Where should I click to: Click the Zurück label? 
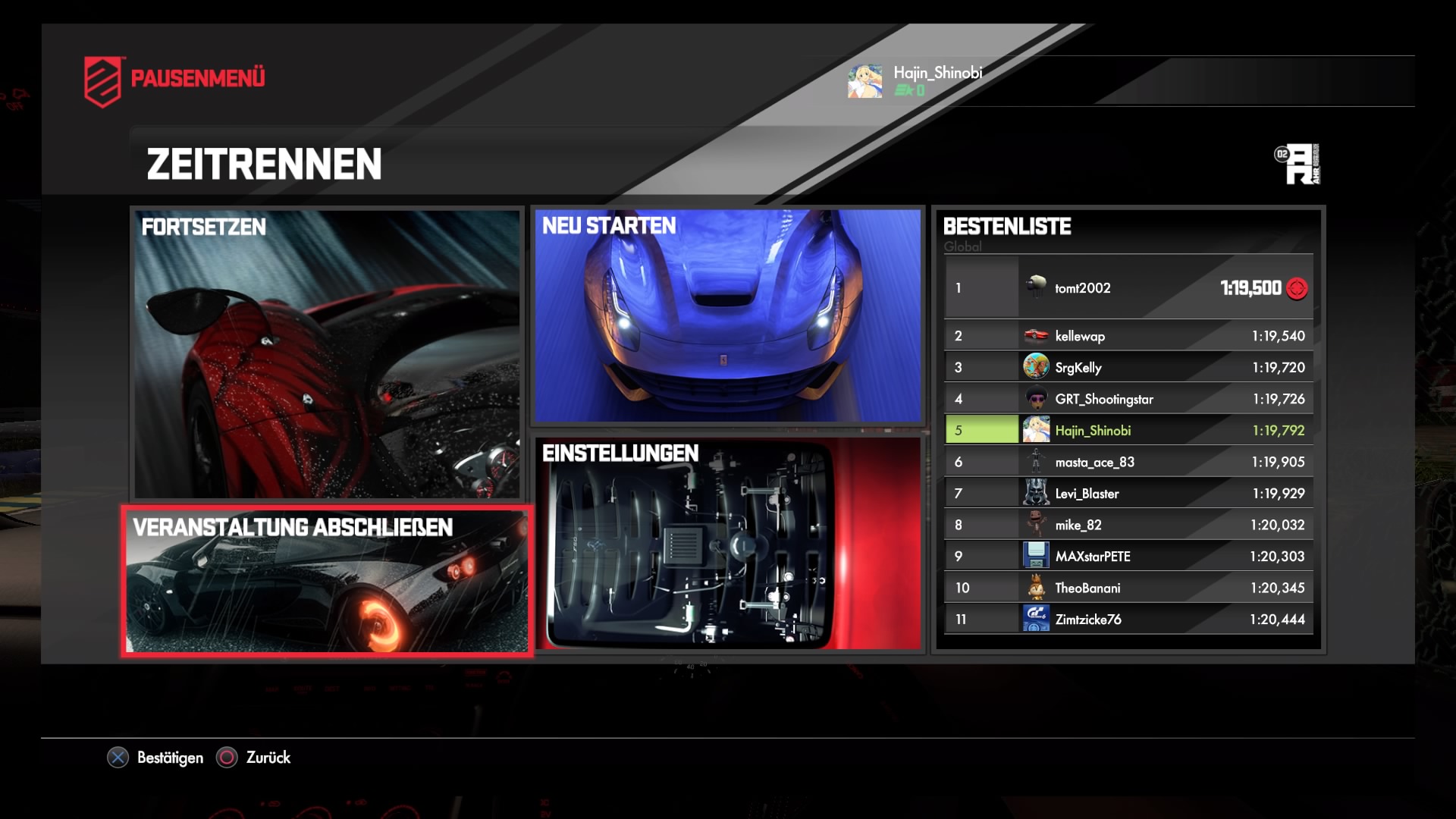coord(268,758)
